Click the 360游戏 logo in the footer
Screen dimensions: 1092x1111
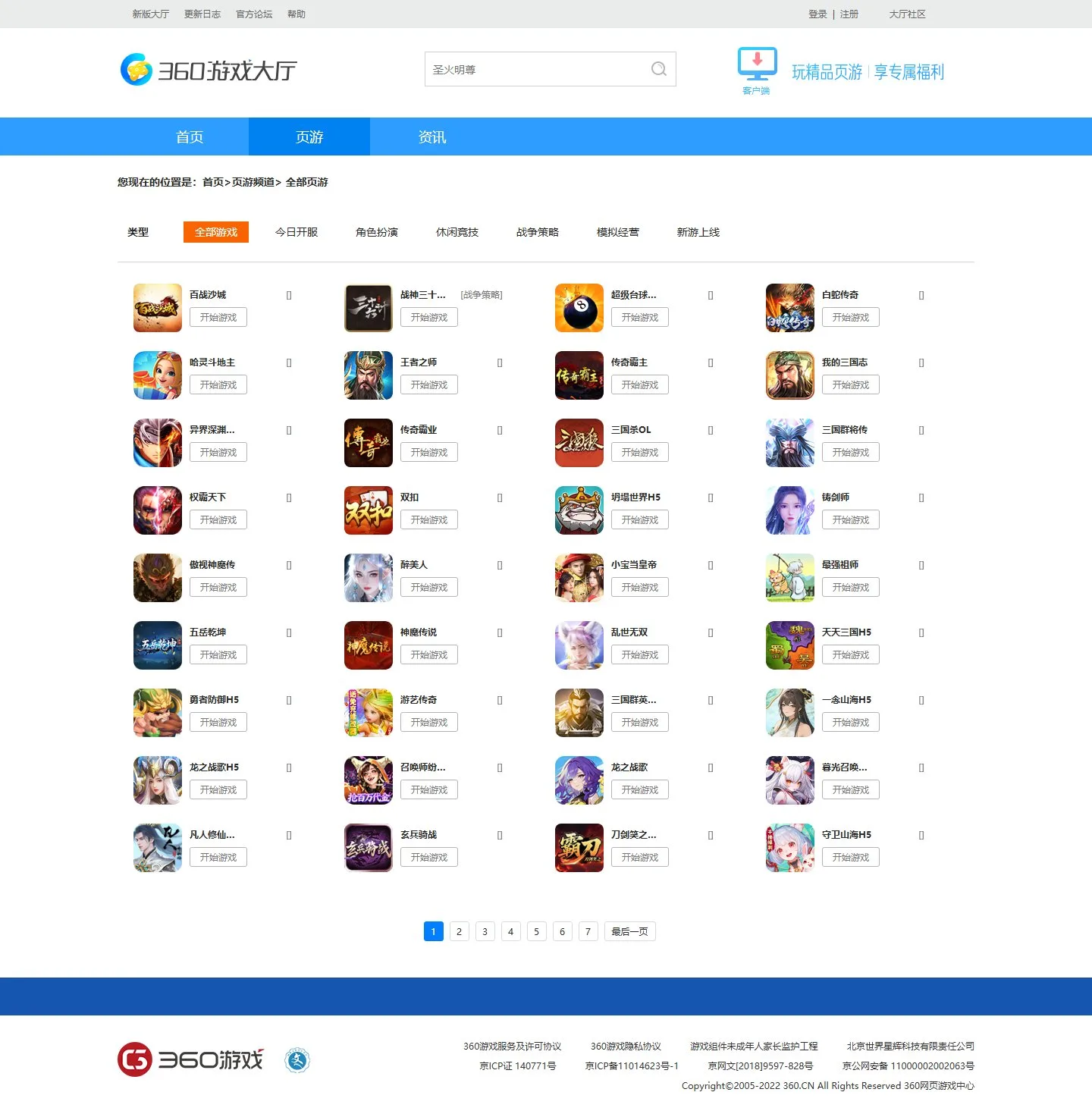(x=190, y=1059)
